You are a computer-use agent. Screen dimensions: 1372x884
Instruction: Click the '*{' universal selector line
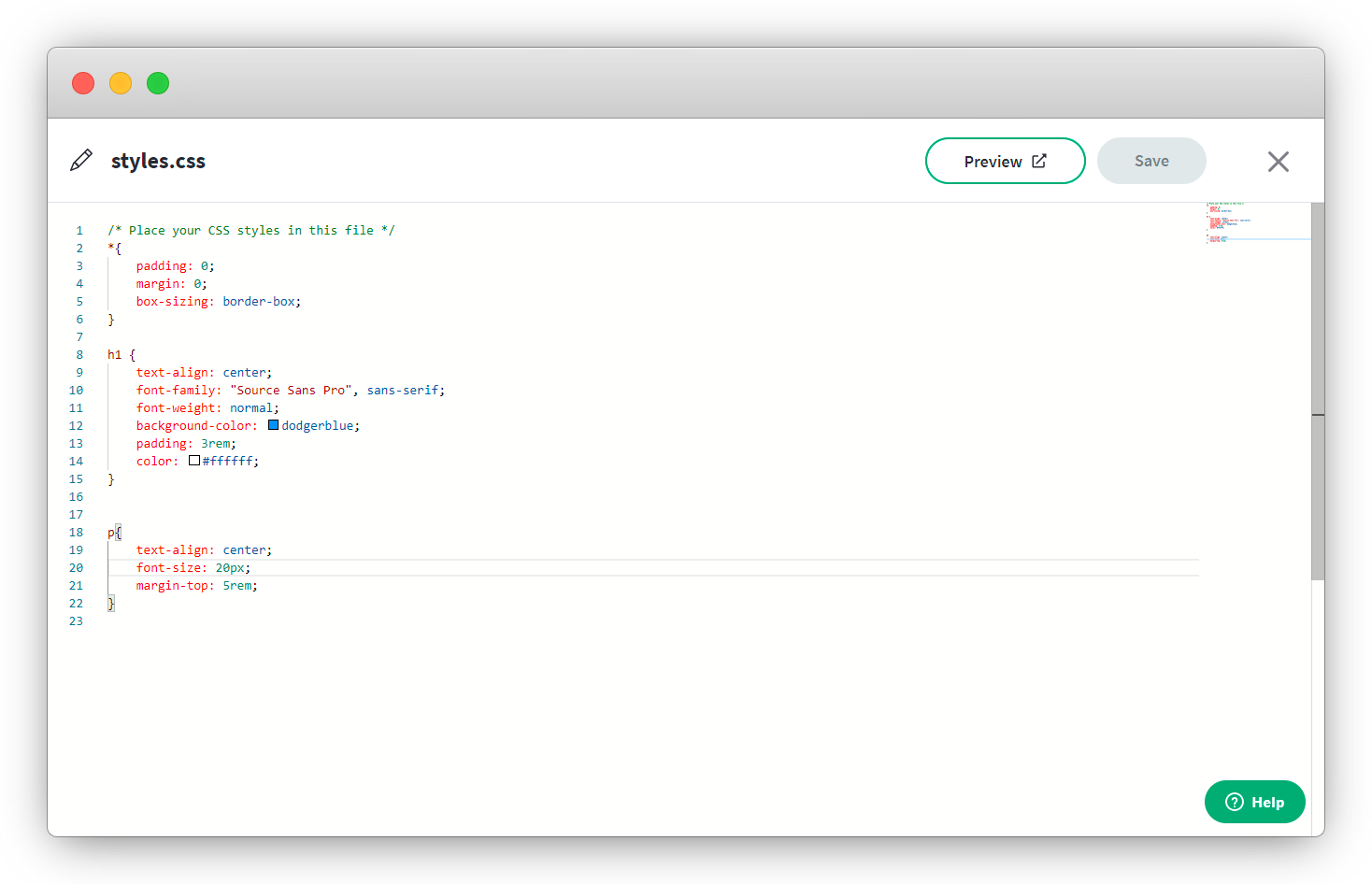[114, 248]
